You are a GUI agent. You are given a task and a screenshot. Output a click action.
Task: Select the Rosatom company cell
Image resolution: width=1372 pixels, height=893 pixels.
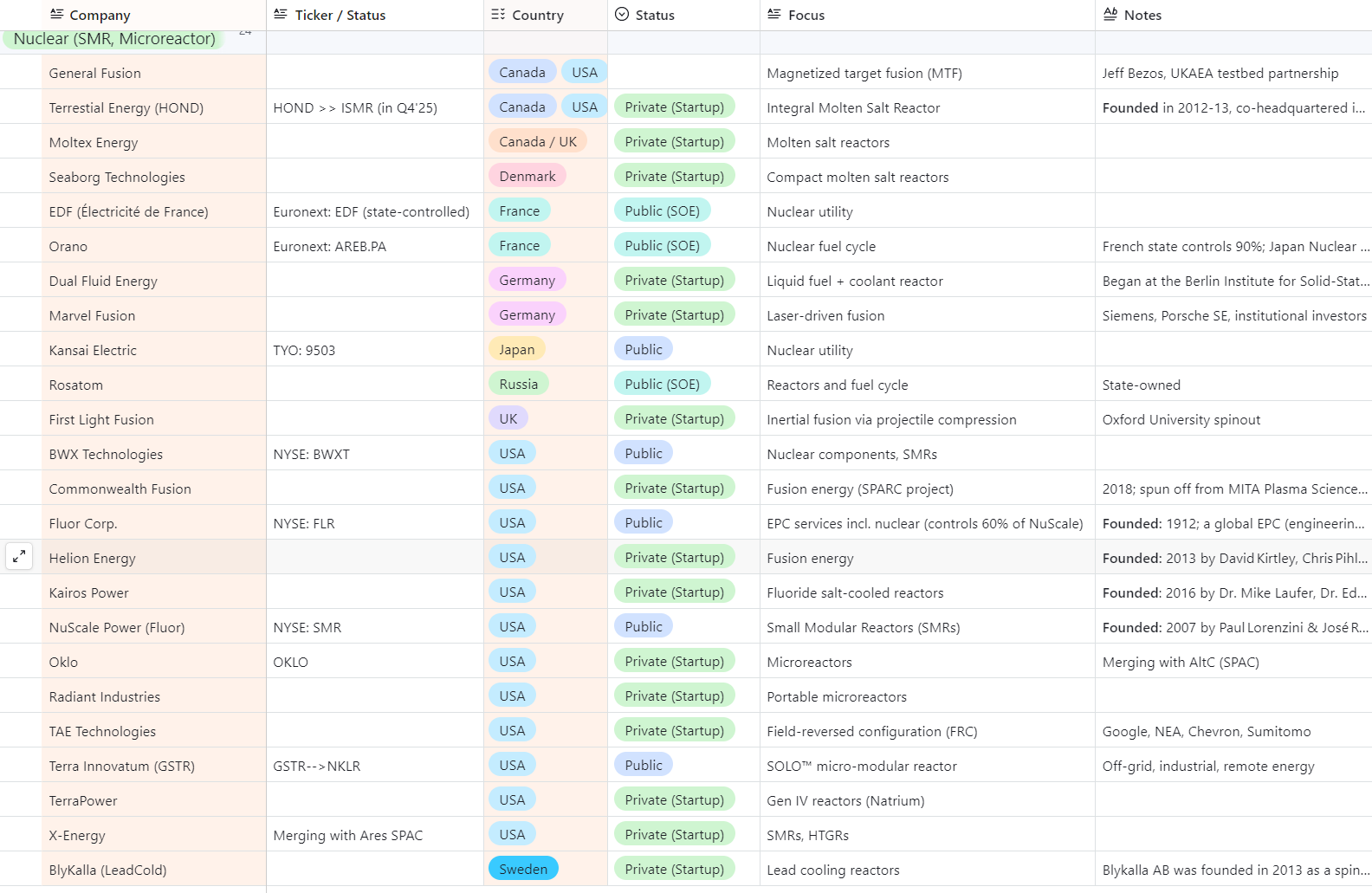tap(154, 384)
